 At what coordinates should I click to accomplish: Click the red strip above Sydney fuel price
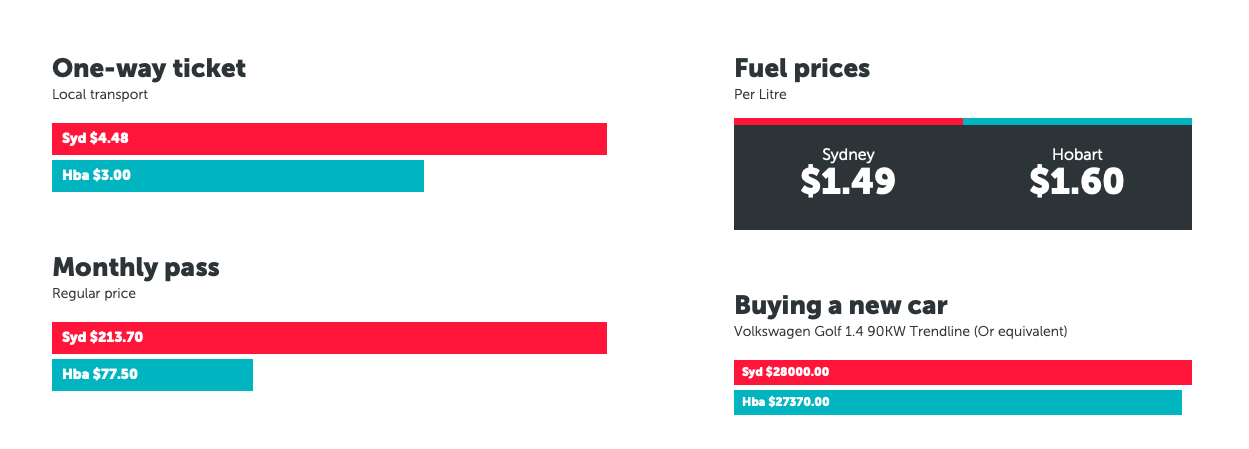tap(848, 121)
